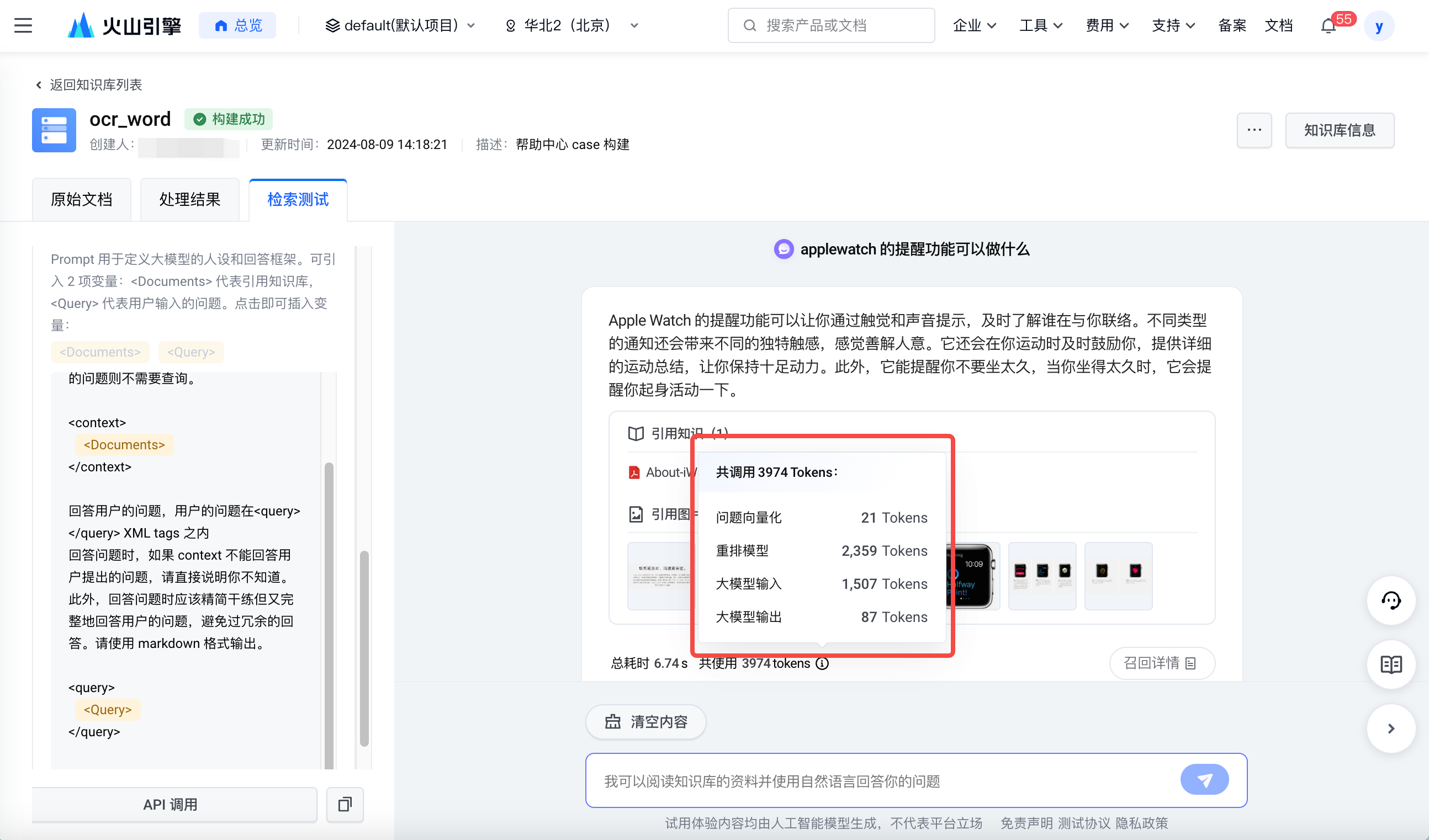
Task: Open the 总览 overview button
Action: coord(237,25)
